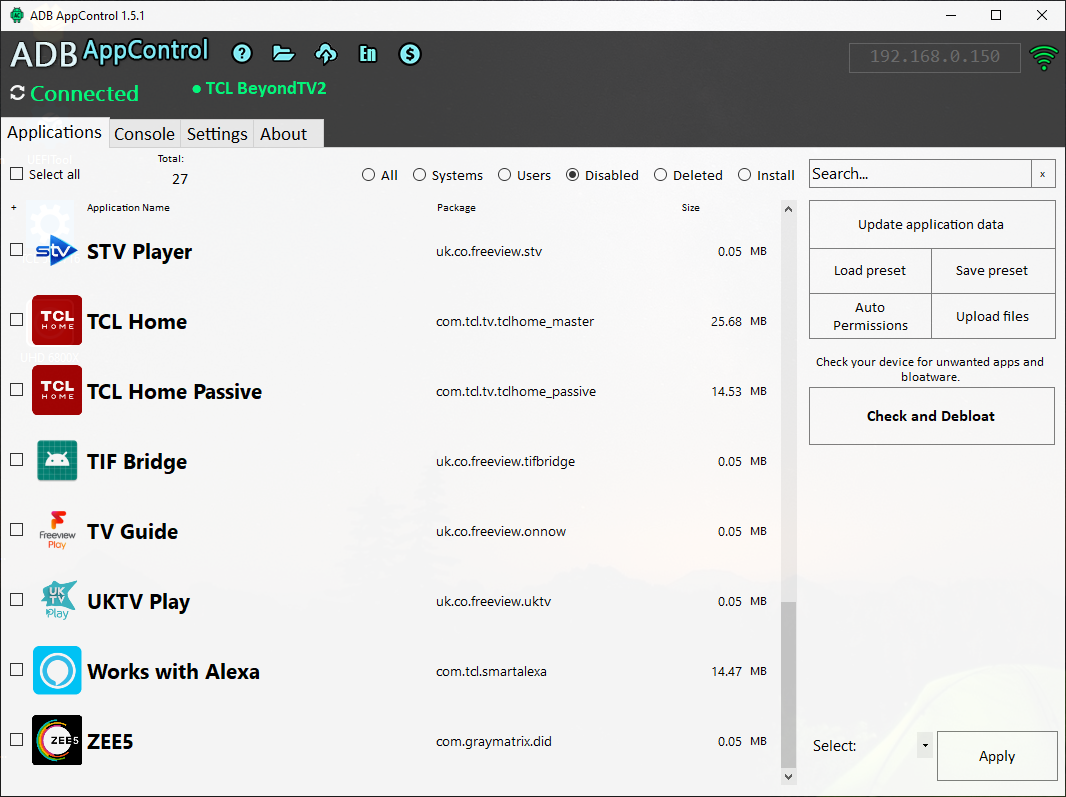Click the Load preset button
The image size is (1066, 797).
coord(870,271)
